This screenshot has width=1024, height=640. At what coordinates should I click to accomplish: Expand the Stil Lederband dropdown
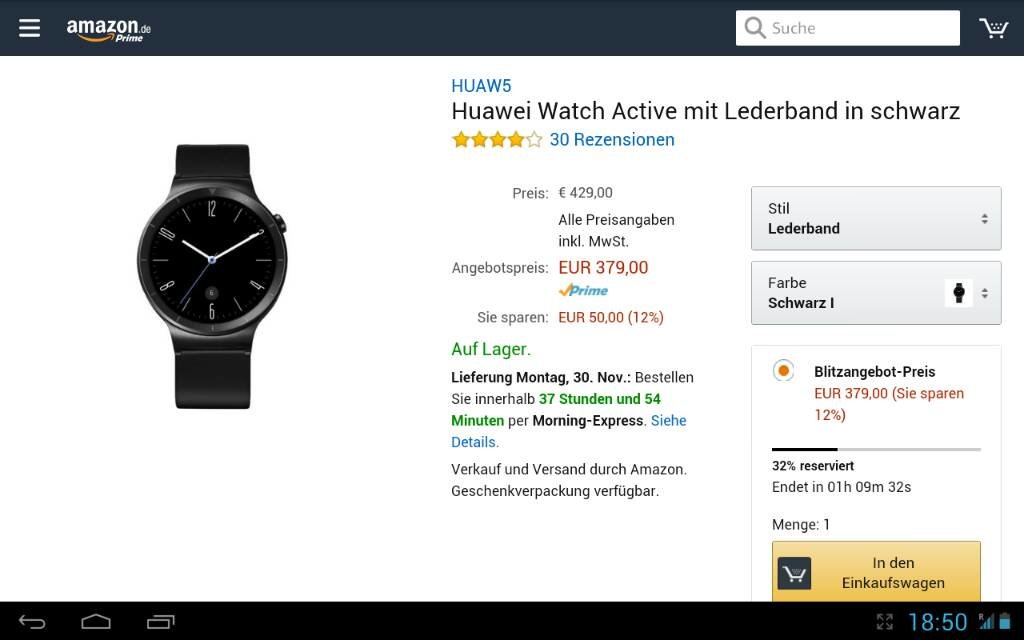pos(876,218)
